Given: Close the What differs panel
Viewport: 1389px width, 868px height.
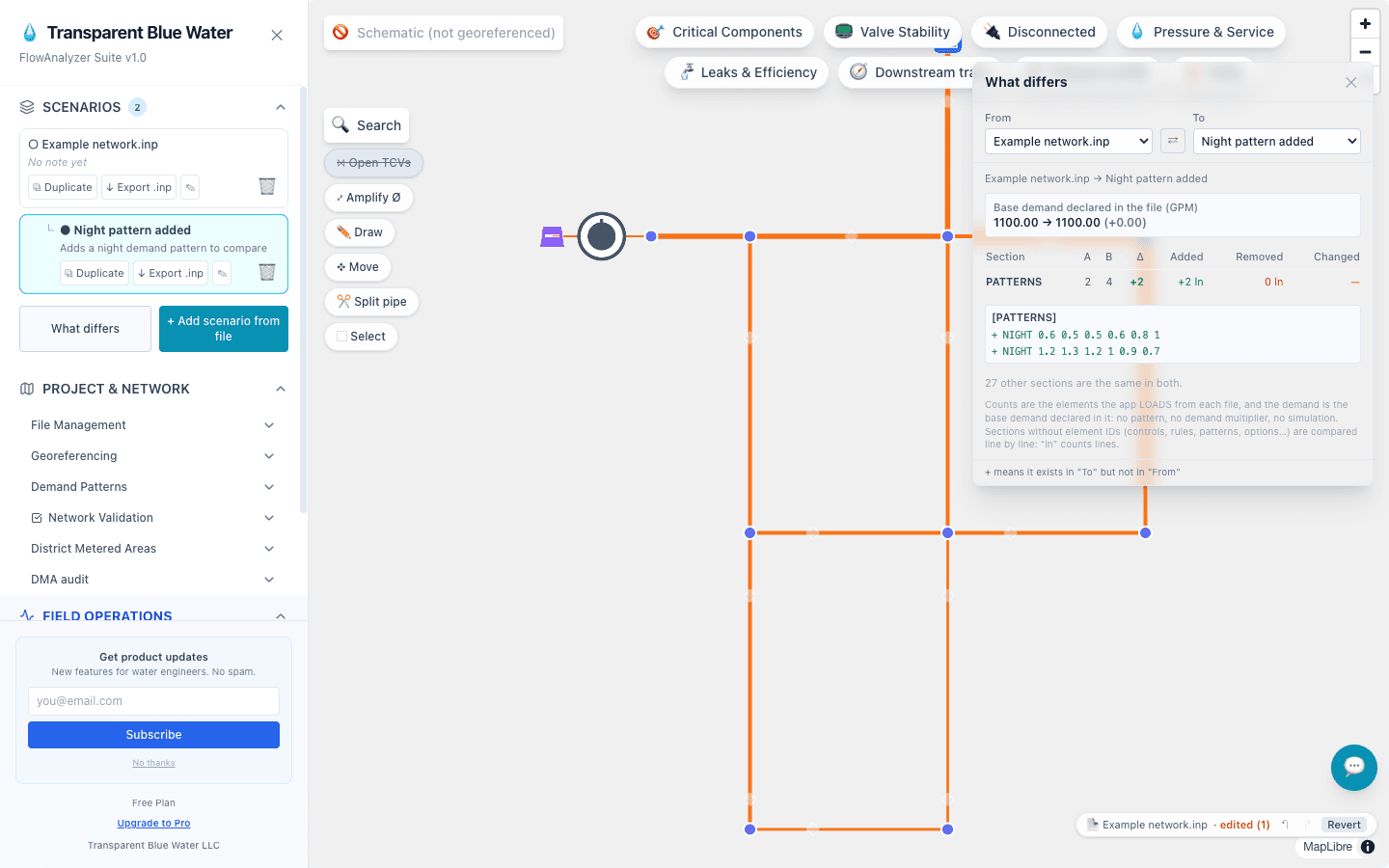Looking at the screenshot, I should 1351,82.
